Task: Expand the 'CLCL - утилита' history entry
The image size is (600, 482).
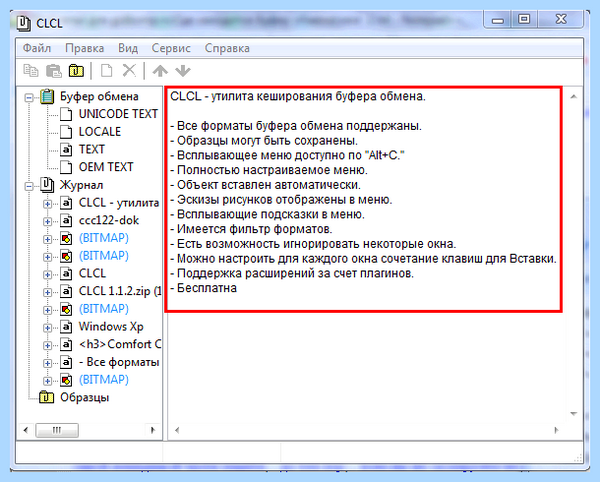Action: click(x=47, y=204)
